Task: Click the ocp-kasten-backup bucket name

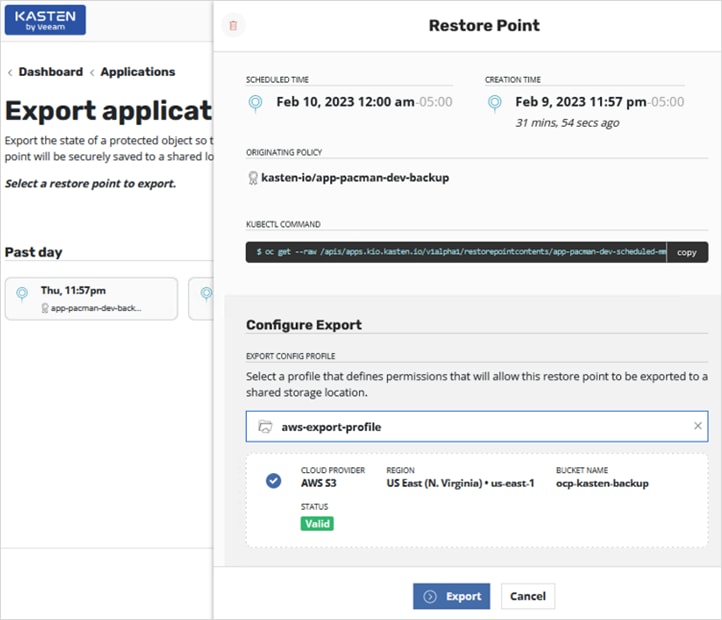Action: 602,483
